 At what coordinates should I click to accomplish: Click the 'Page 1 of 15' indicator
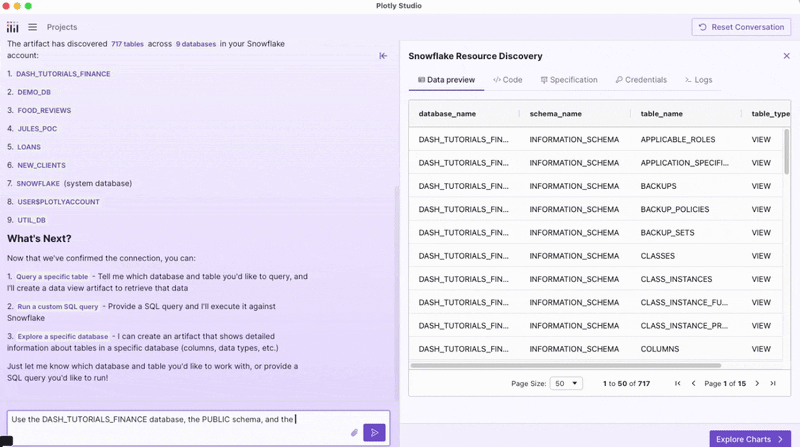[725, 383]
